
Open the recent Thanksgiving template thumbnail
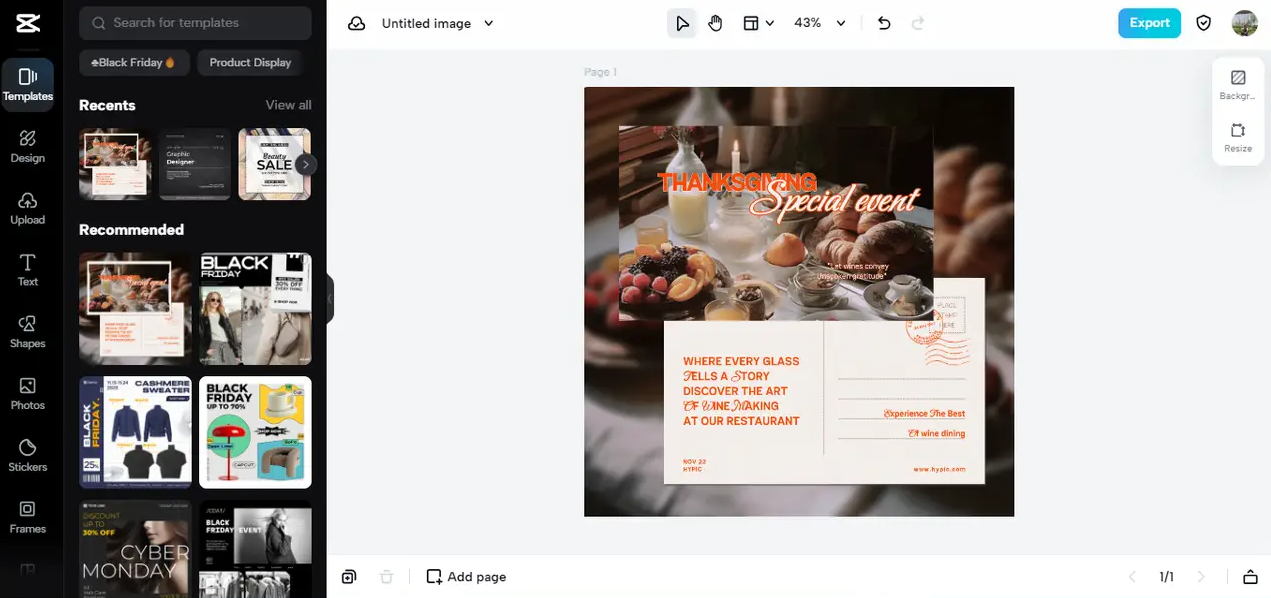(115, 164)
